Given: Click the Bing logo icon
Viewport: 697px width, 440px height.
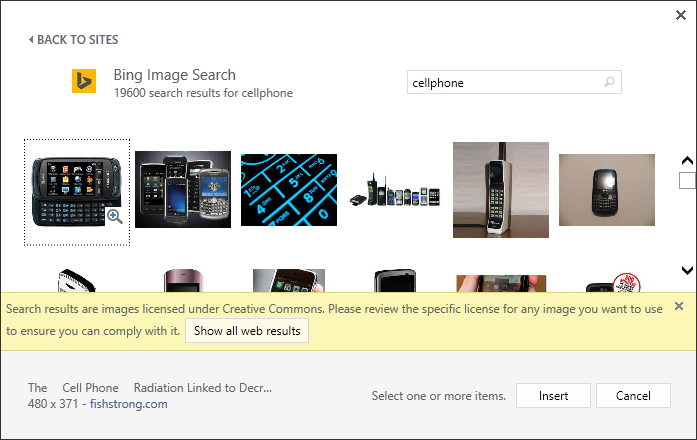Looking at the screenshot, I should coord(84,81).
